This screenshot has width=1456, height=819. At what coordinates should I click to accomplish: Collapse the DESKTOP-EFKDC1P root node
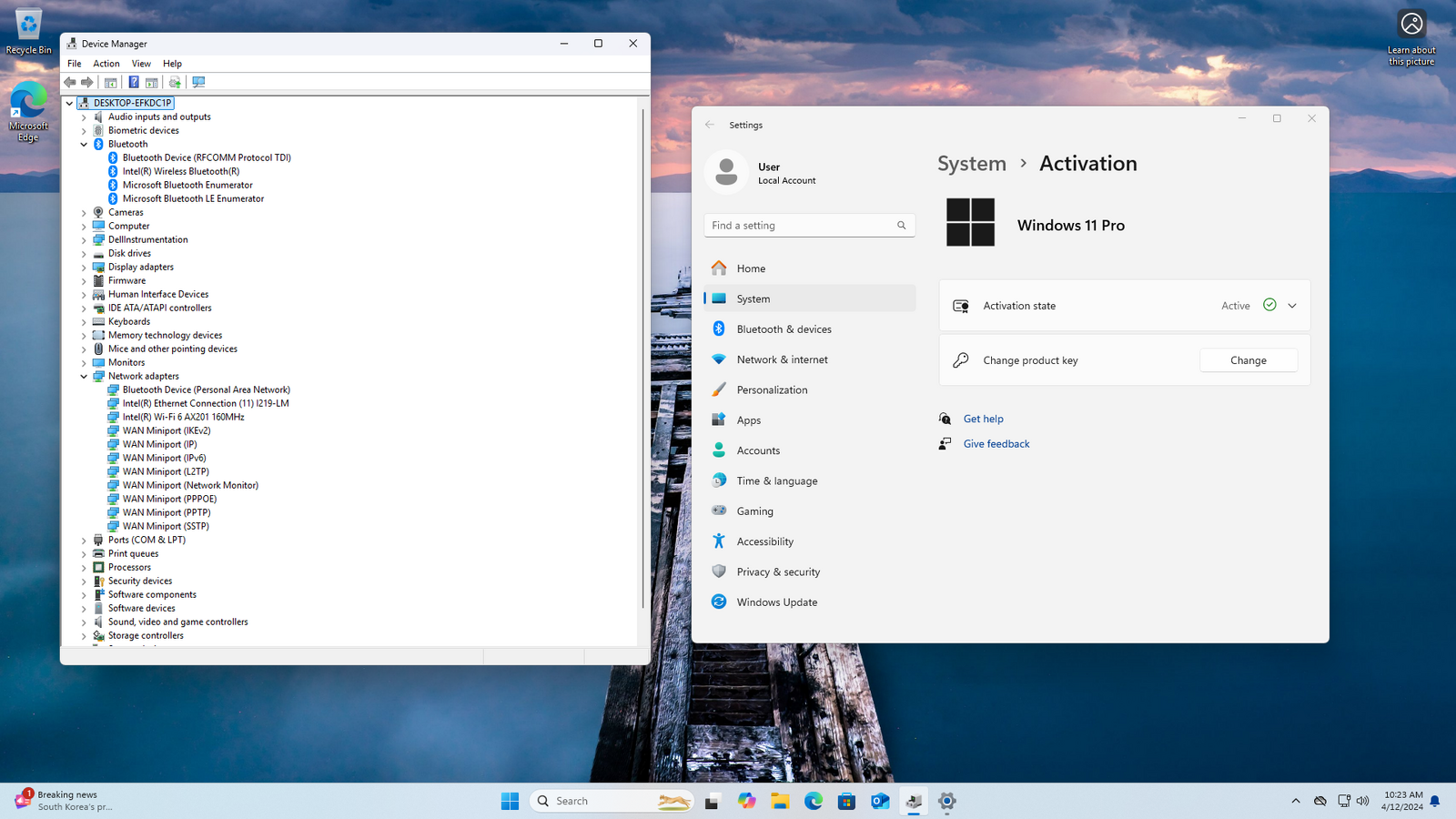pos(69,103)
